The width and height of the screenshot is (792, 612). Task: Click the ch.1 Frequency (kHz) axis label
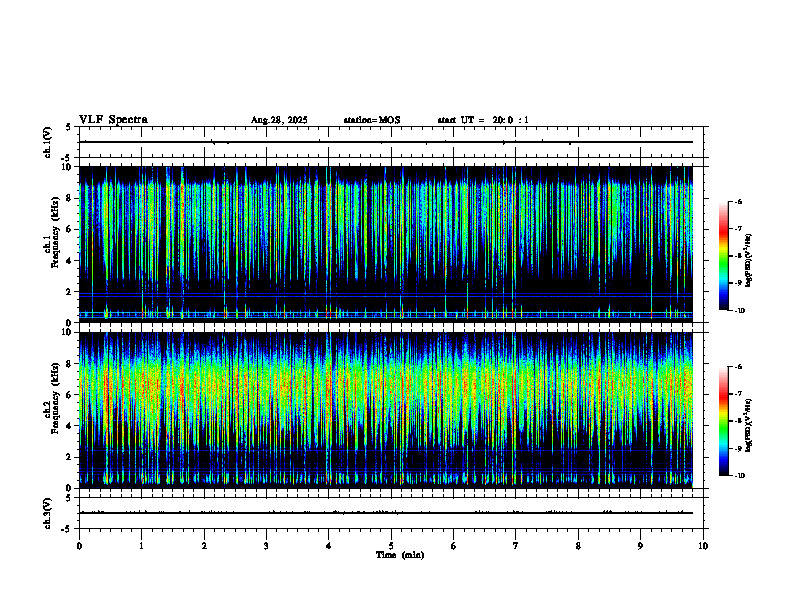56,232
